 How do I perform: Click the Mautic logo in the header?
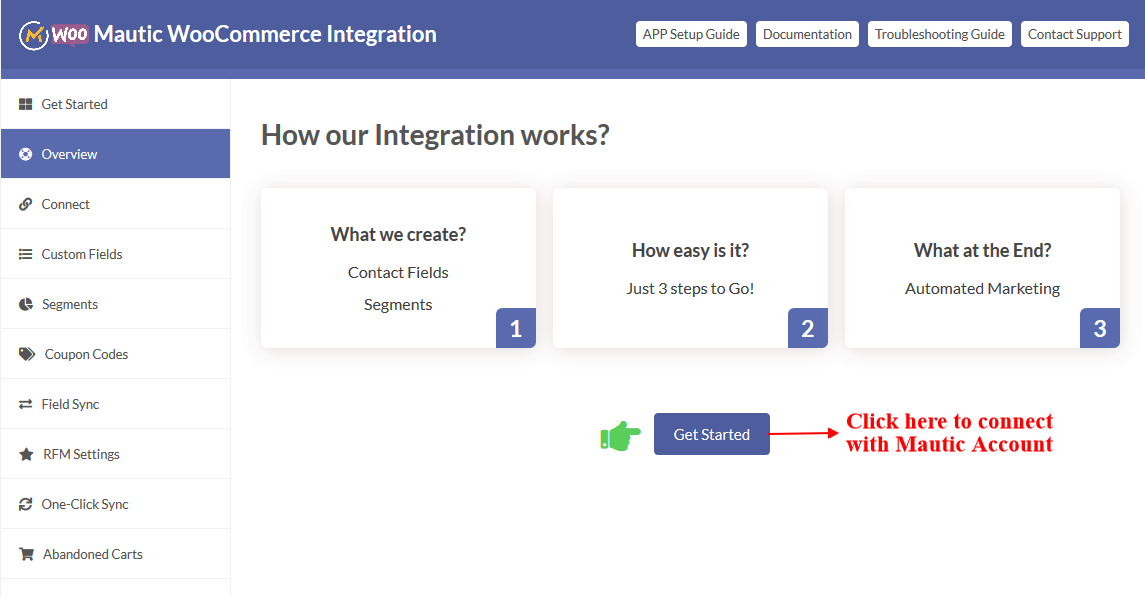click(33, 33)
